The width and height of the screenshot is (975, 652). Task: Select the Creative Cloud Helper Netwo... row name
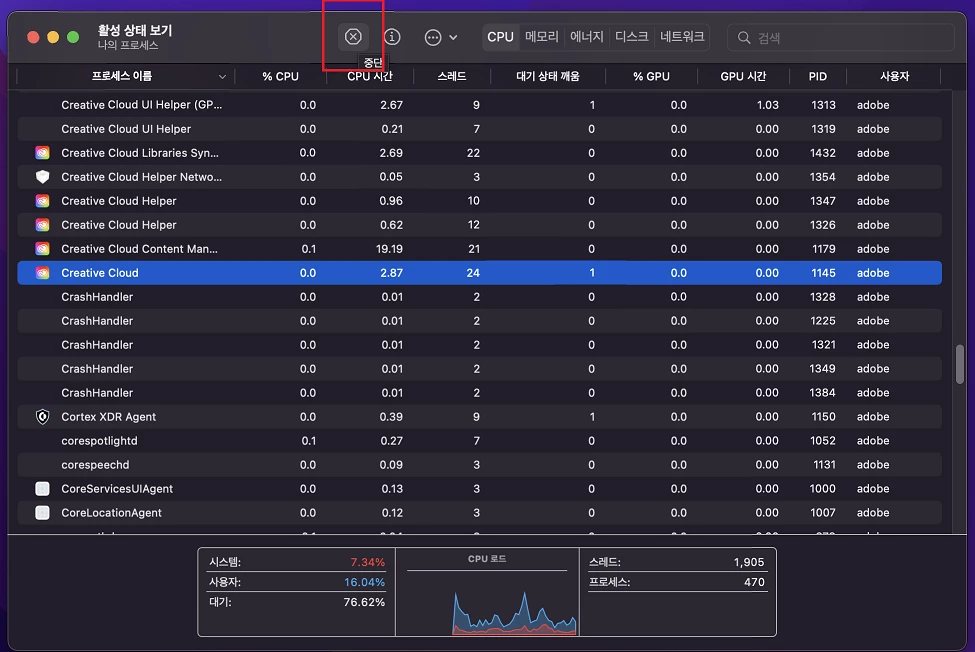point(141,177)
